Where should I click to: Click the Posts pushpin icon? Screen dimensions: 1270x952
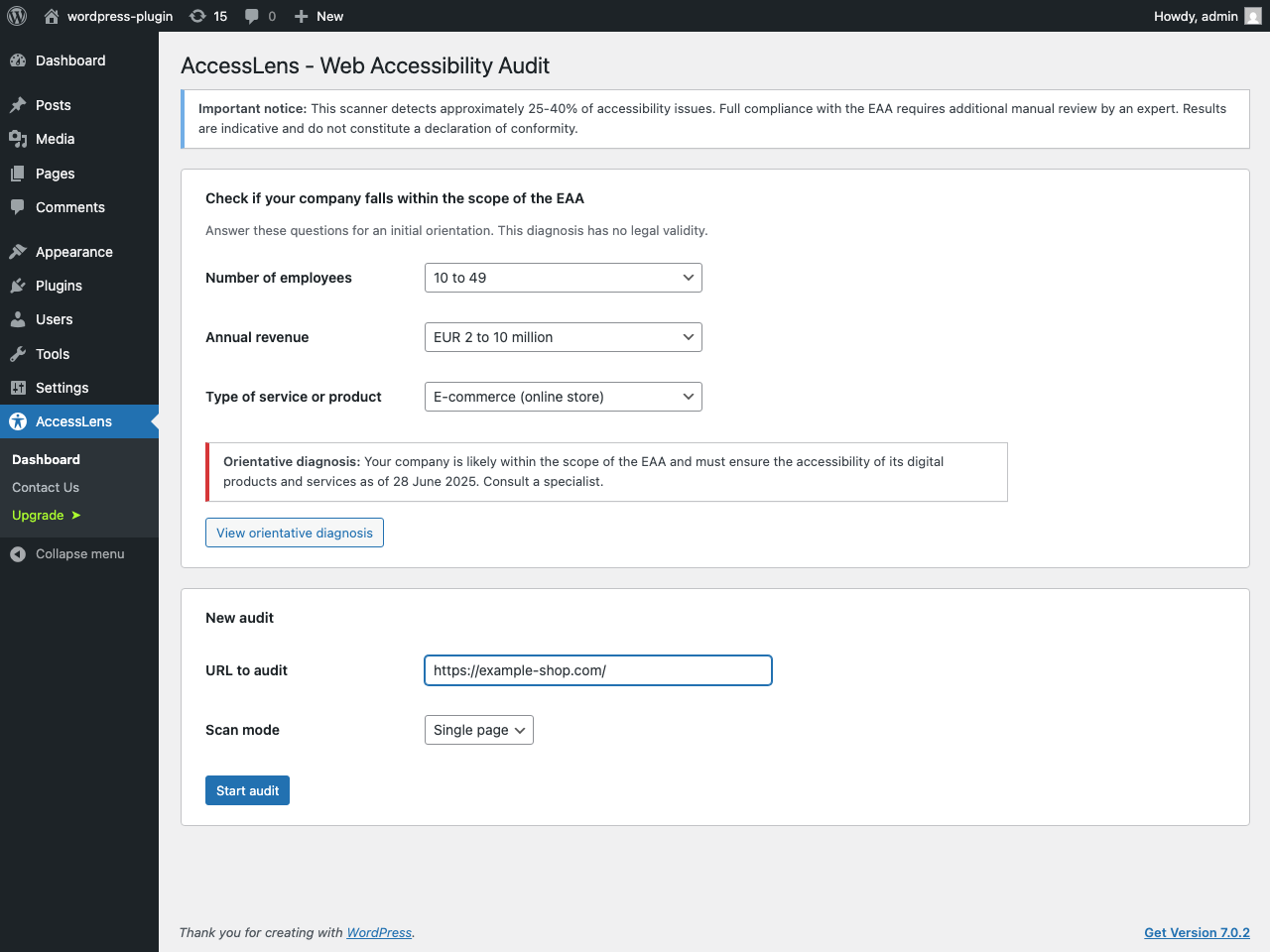pos(18,105)
